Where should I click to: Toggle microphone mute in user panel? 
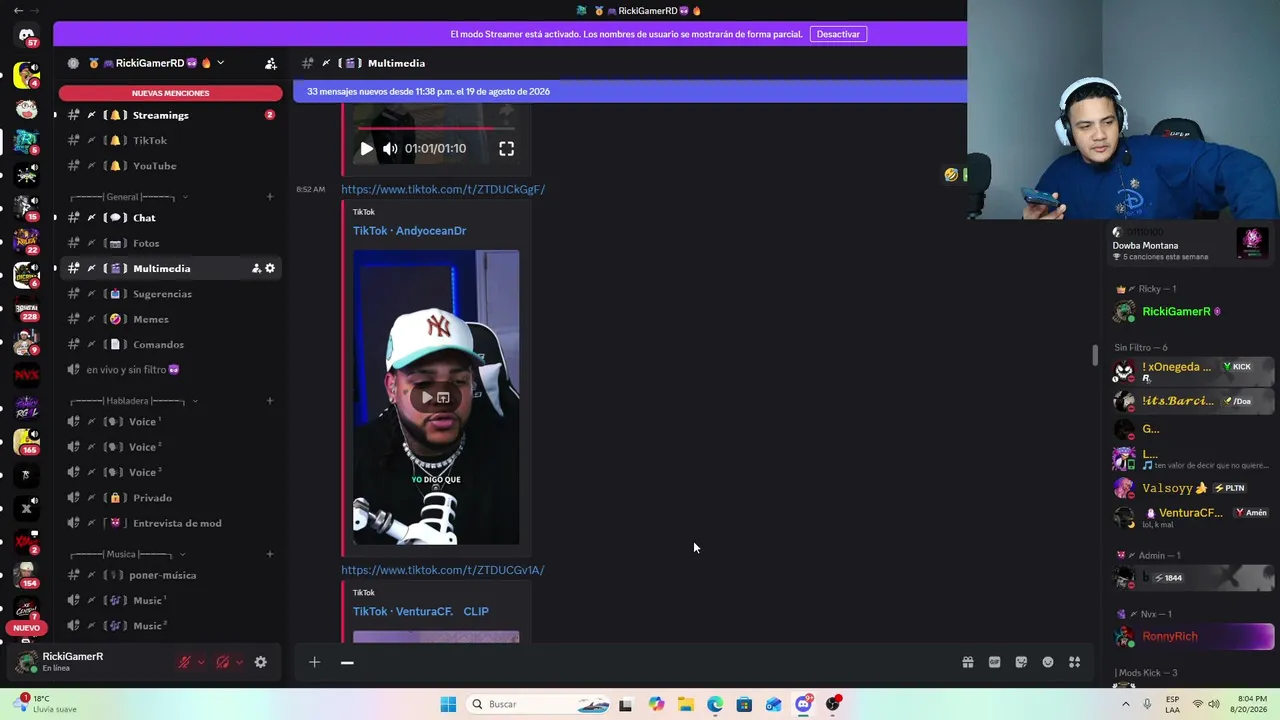[184, 662]
